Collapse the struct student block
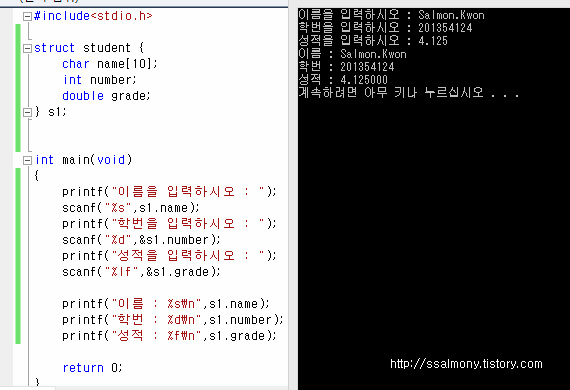This screenshot has width=570, height=390. click(x=27, y=48)
